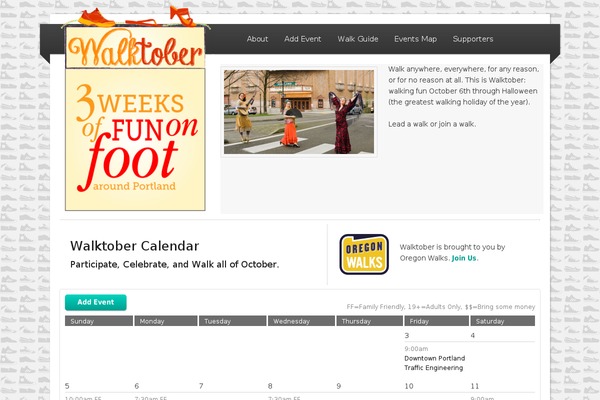Click the Oregon Walks logo badge
The width and height of the screenshot is (600, 400).
tap(364, 254)
